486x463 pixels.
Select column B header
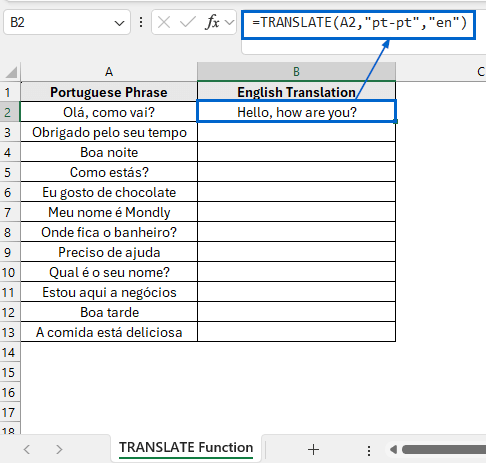[x=296, y=72]
